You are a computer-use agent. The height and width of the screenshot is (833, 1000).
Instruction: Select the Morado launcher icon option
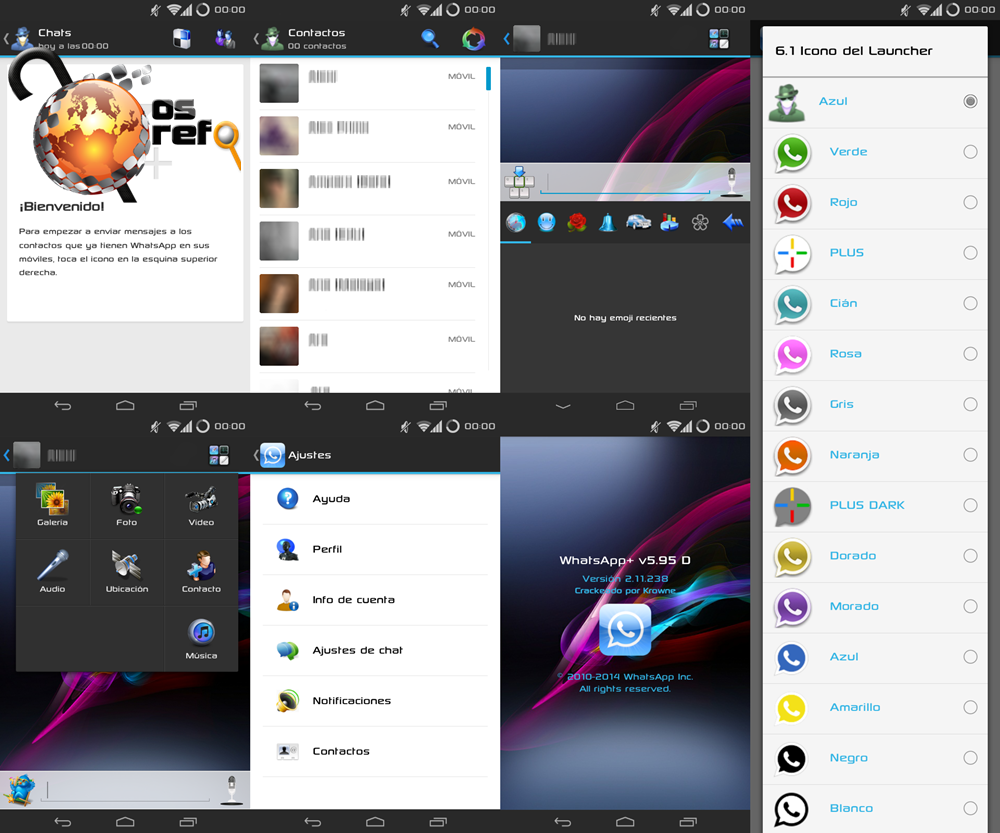coord(875,606)
